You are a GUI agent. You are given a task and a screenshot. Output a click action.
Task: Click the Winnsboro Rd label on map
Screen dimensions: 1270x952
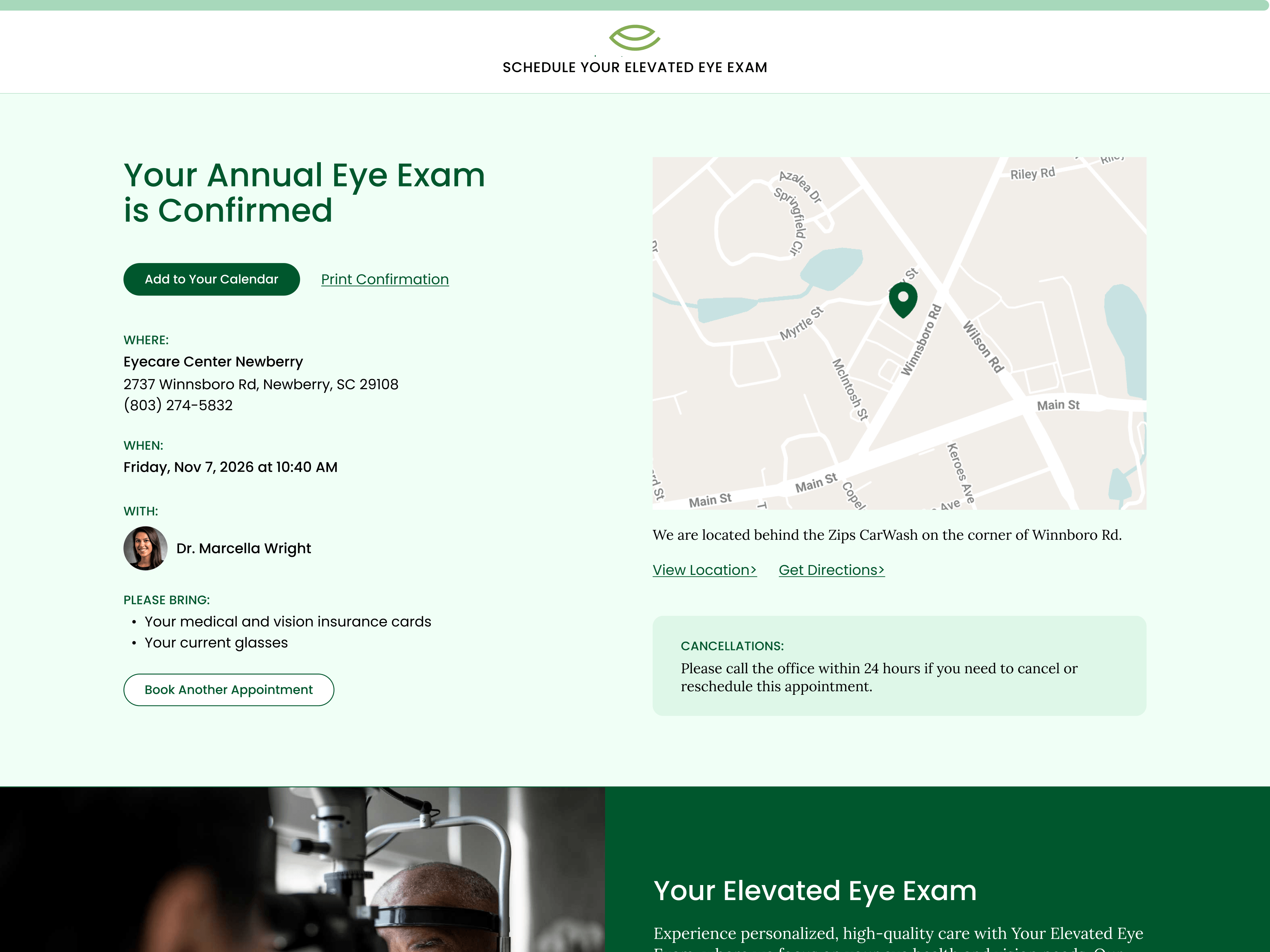(x=921, y=340)
